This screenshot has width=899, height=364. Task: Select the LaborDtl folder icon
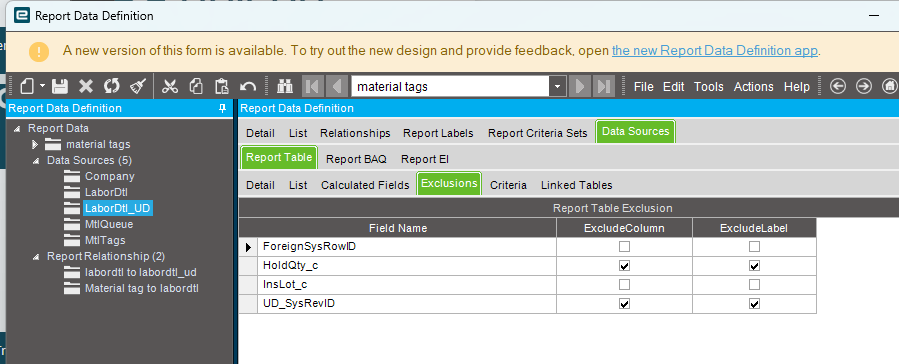[x=72, y=193]
